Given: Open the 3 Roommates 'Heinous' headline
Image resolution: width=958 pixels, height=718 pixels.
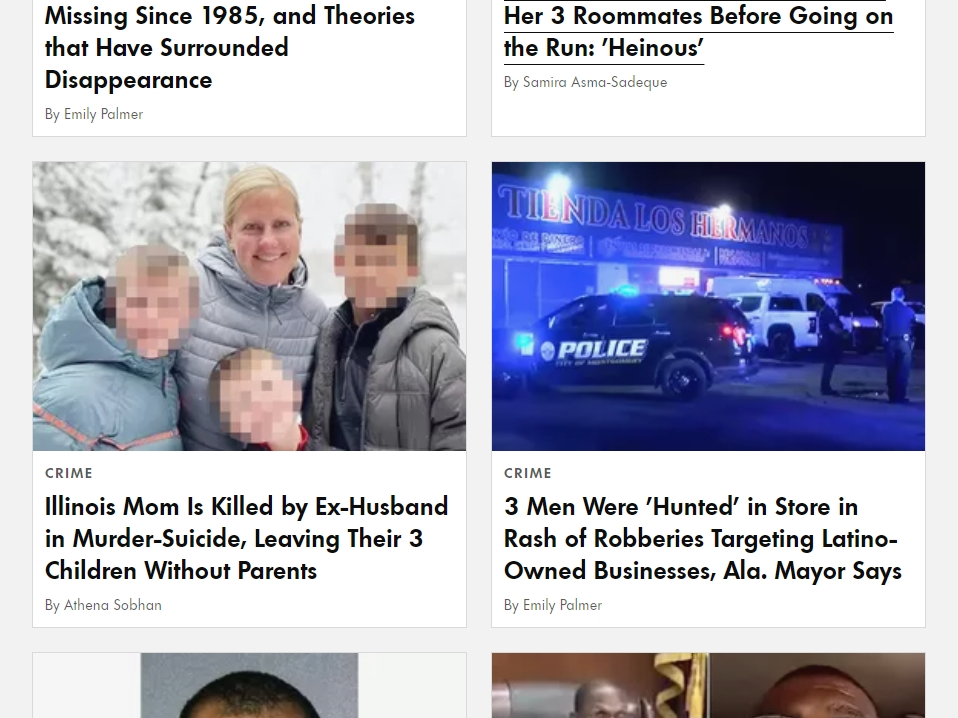Looking at the screenshot, I should click(698, 32).
